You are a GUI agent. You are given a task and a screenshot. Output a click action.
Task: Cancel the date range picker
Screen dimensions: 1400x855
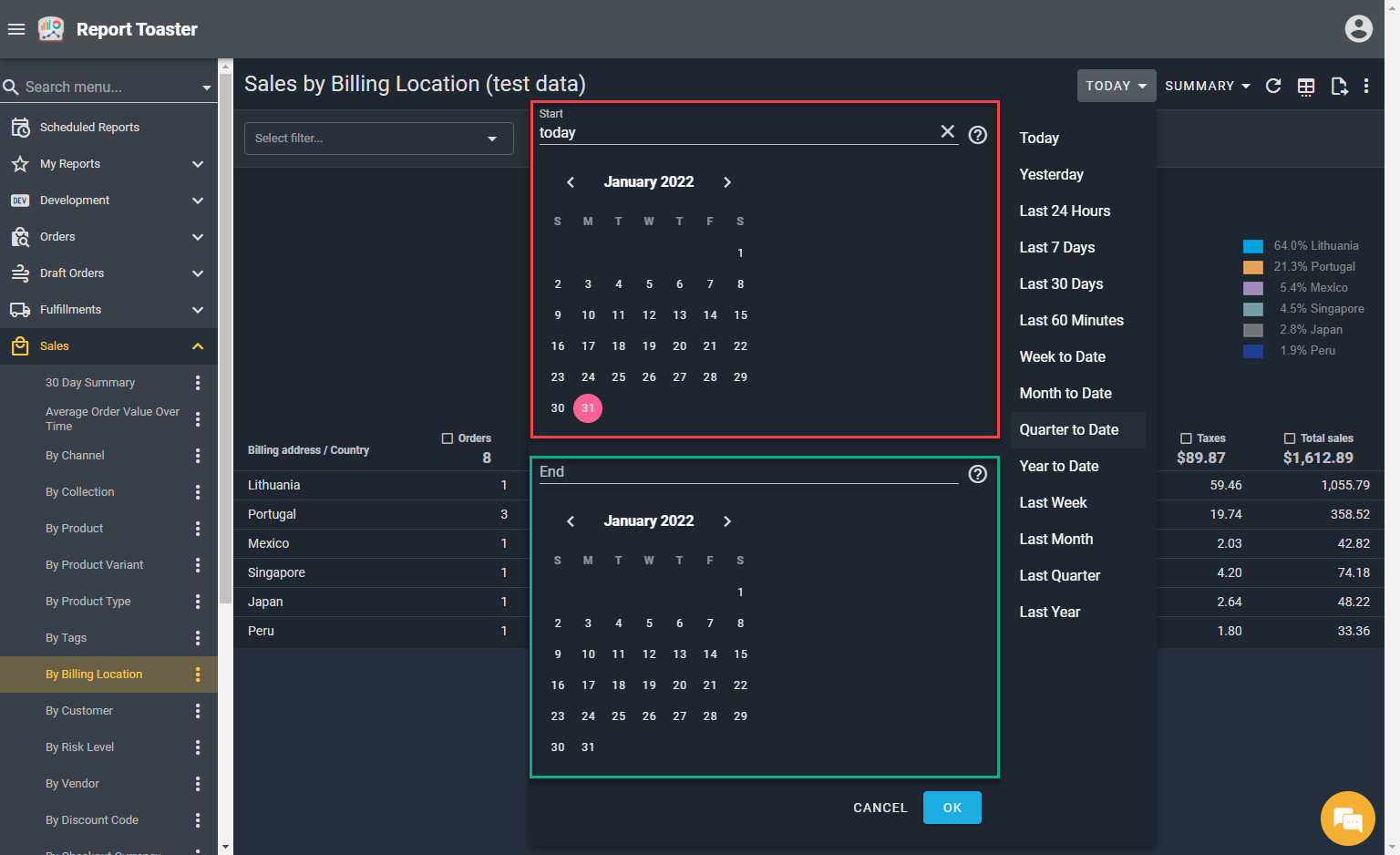pyautogui.click(x=880, y=808)
